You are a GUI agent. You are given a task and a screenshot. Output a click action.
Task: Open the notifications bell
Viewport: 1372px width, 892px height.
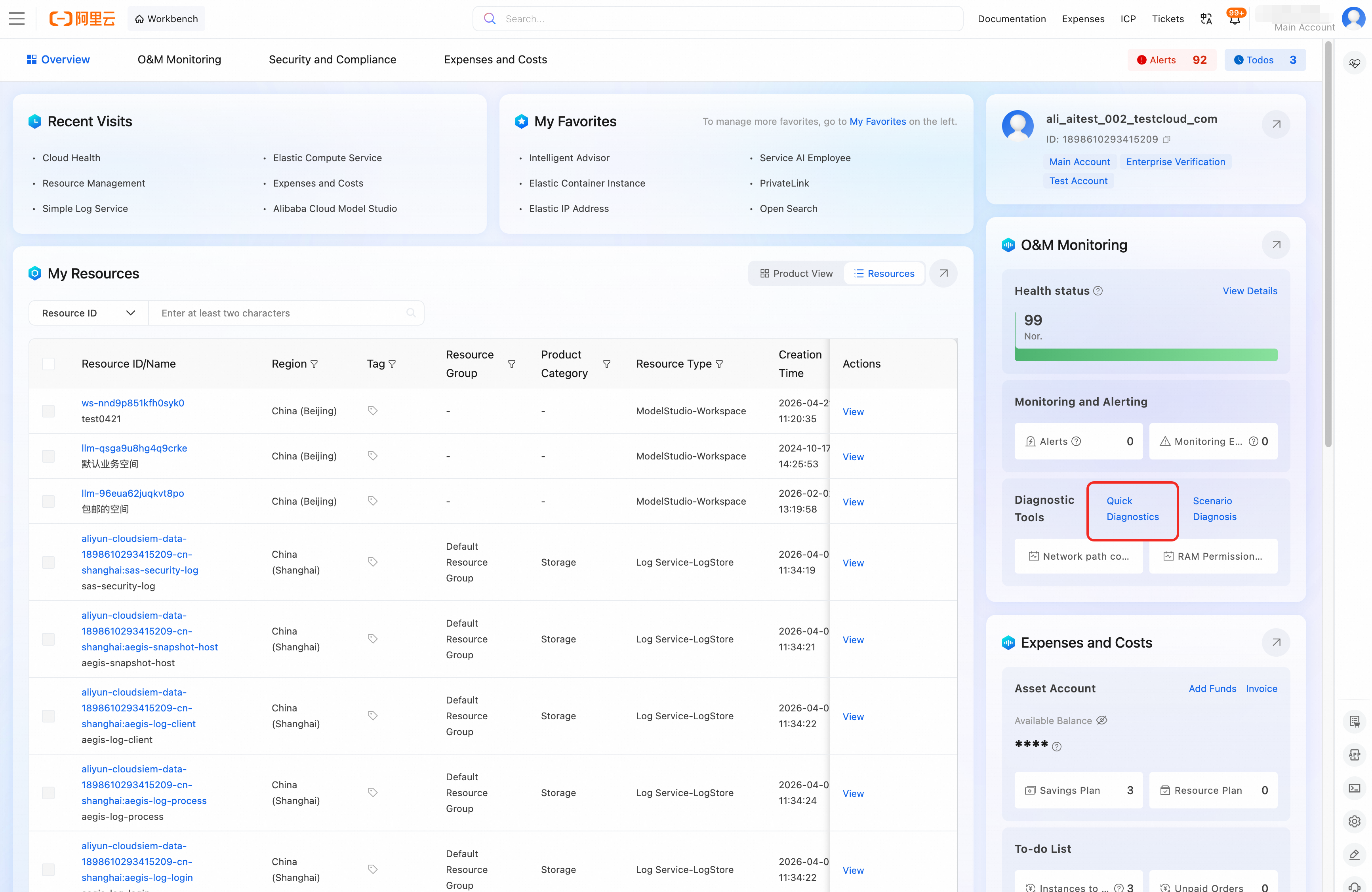click(x=1235, y=19)
